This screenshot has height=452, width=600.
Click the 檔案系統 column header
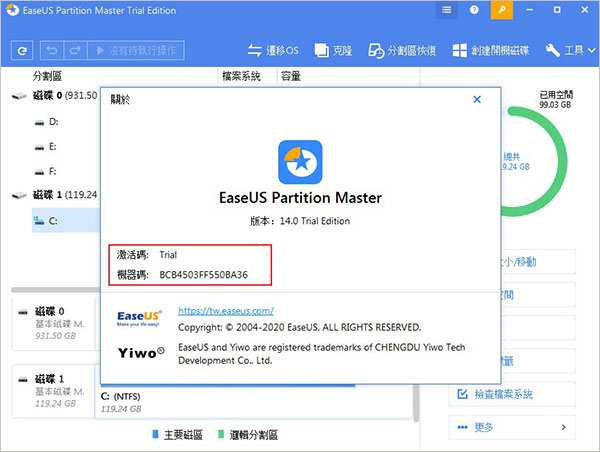(x=241, y=76)
